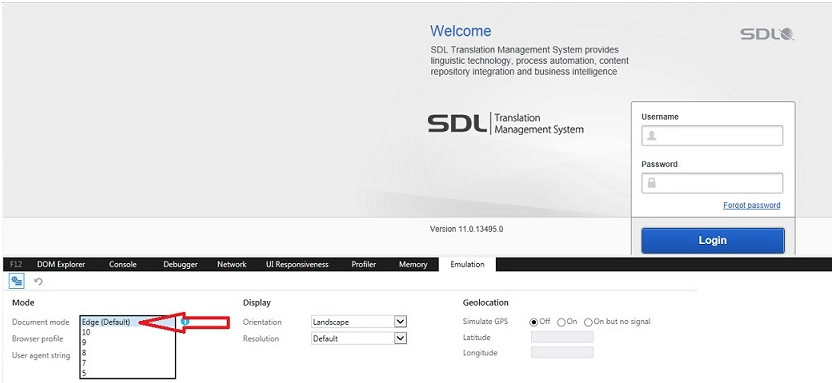Switch to the Network tab
835x383 pixels.
[x=232, y=264]
